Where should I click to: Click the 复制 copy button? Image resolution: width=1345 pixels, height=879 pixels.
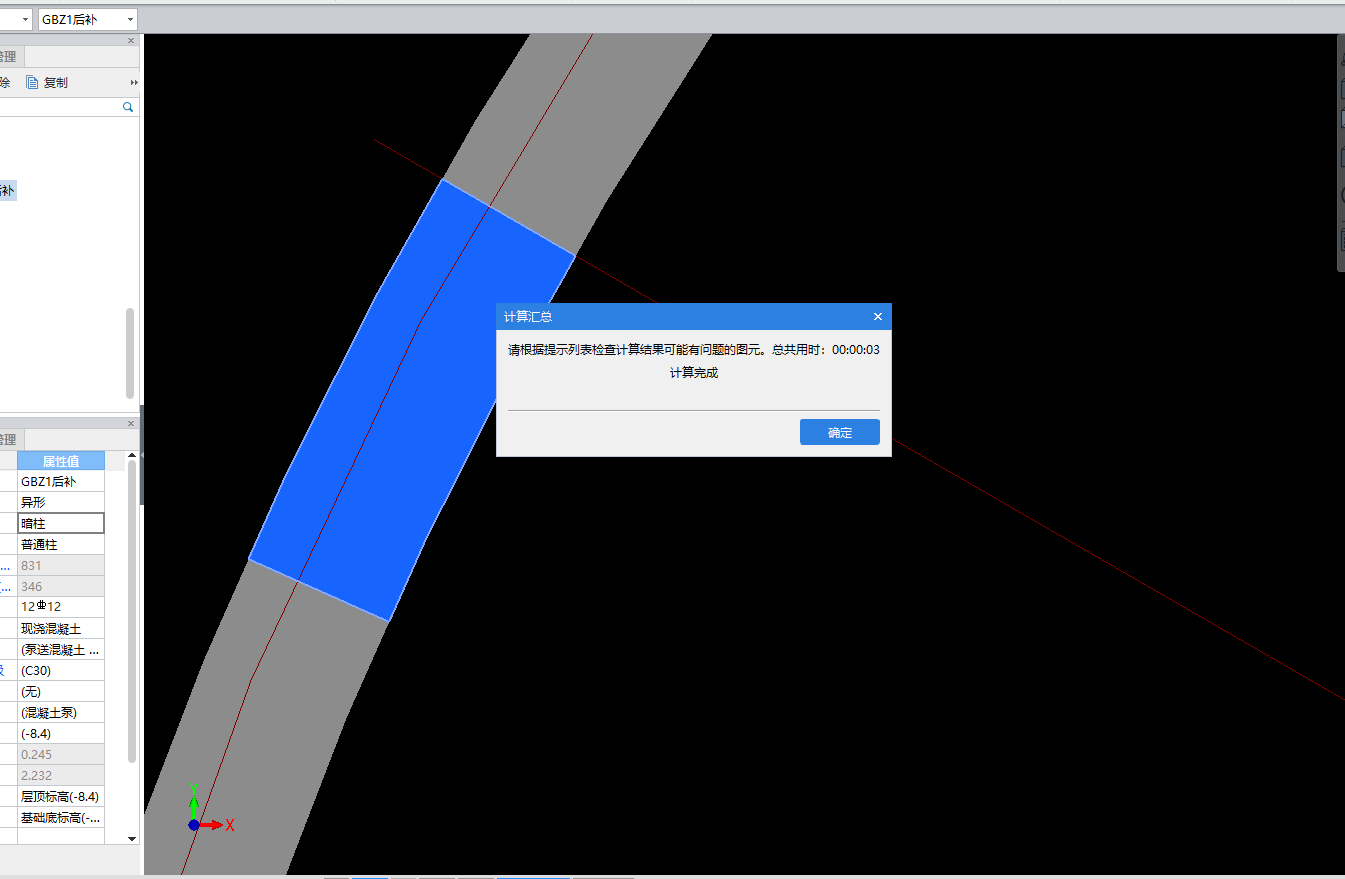pyautogui.click(x=47, y=82)
